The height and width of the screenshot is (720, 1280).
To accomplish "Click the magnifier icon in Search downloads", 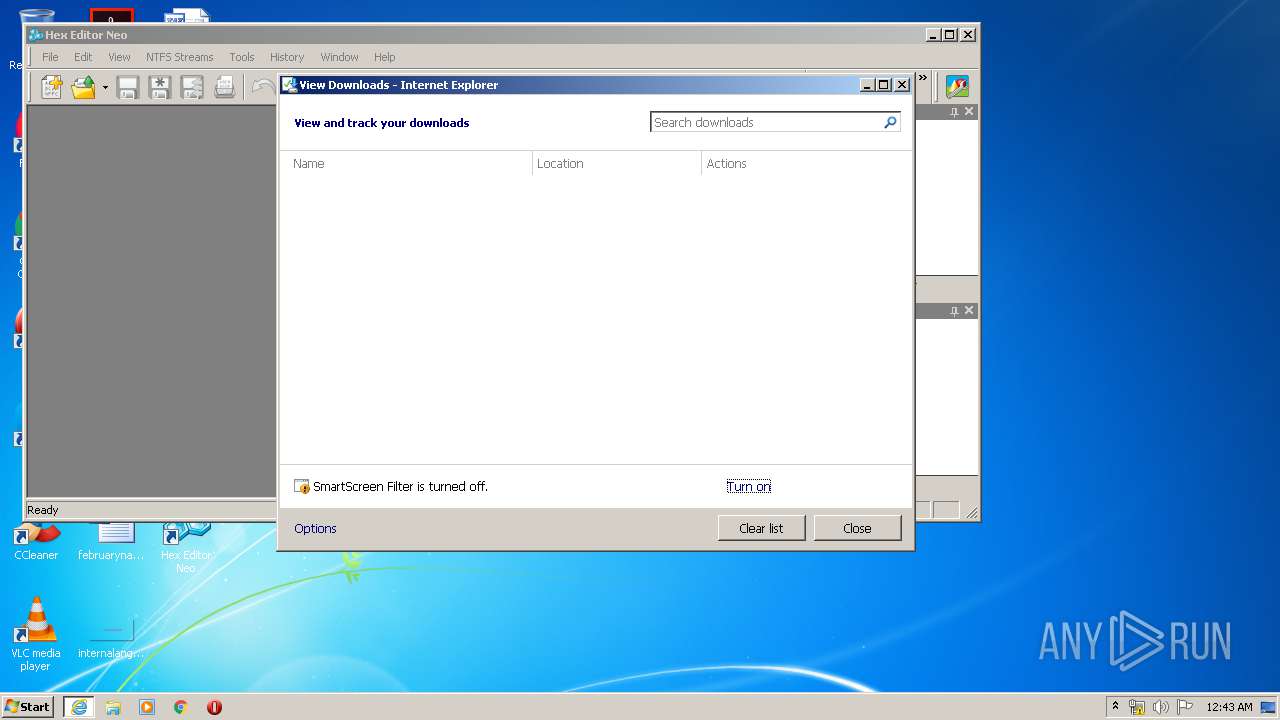I will tap(890, 122).
